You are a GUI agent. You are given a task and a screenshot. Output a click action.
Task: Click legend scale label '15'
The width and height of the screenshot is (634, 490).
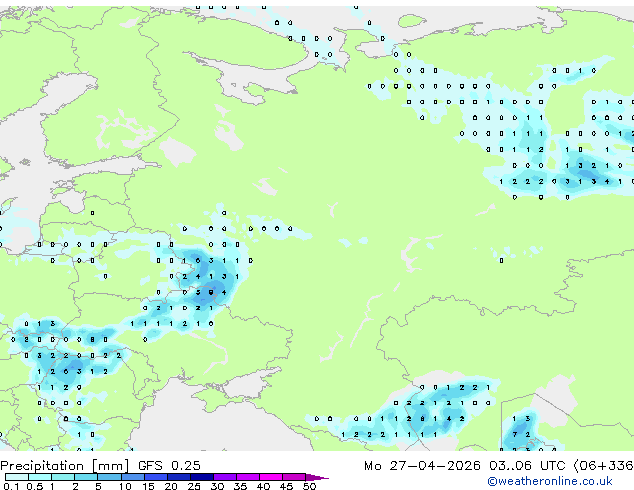(148, 486)
